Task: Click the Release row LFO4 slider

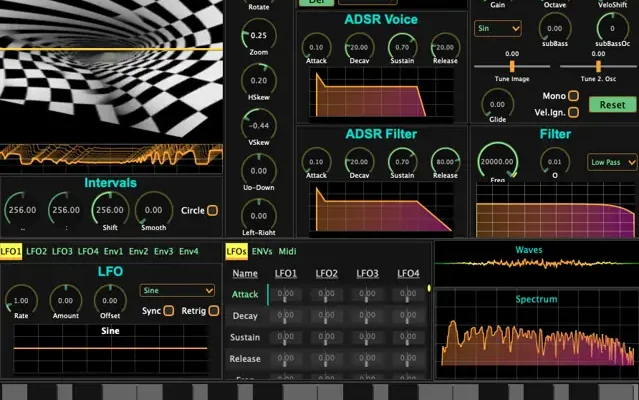Action: [x=408, y=360]
